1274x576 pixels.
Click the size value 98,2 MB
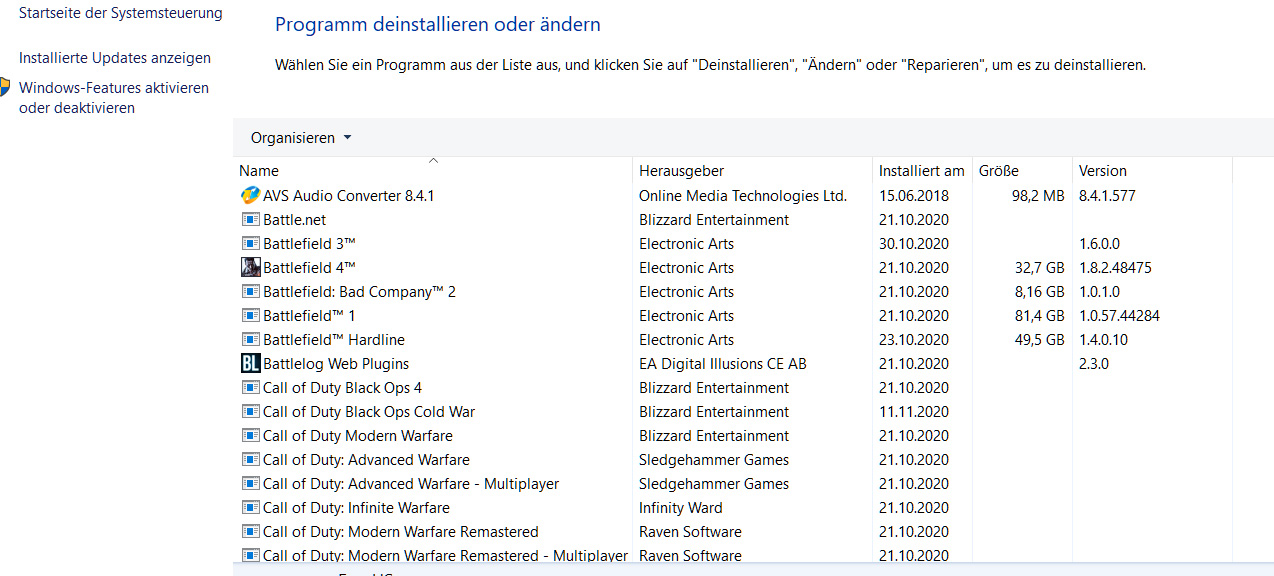1038,196
